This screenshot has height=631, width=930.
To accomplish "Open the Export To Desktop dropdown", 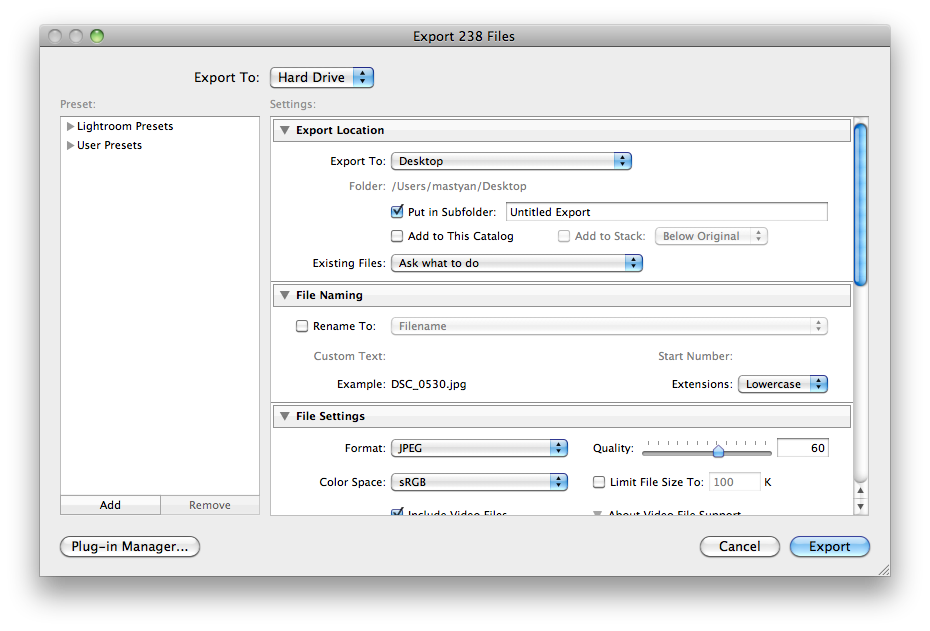I will (x=511, y=161).
